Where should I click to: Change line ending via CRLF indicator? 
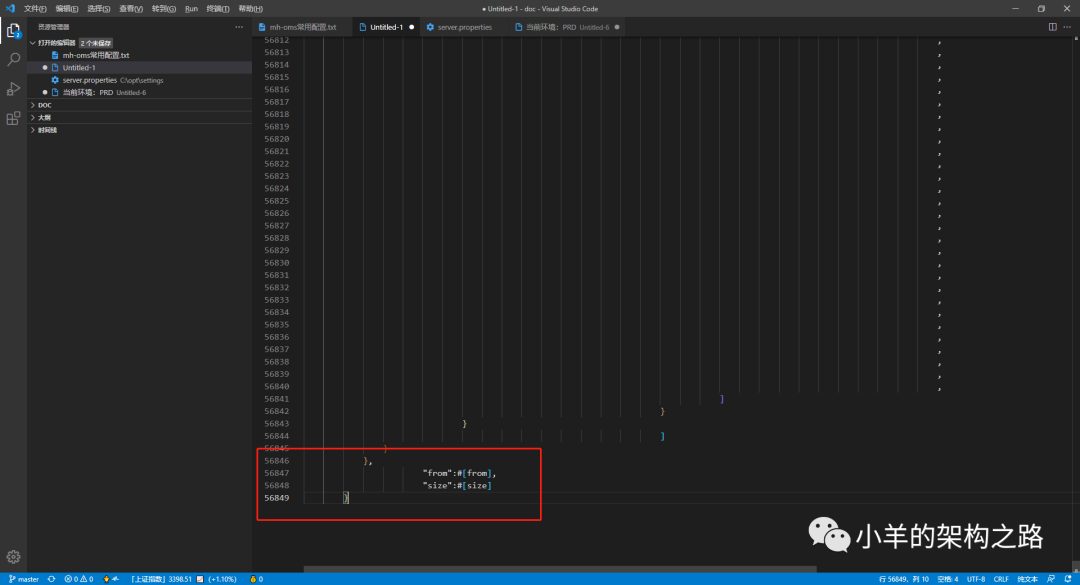pyautogui.click(x=1001, y=579)
